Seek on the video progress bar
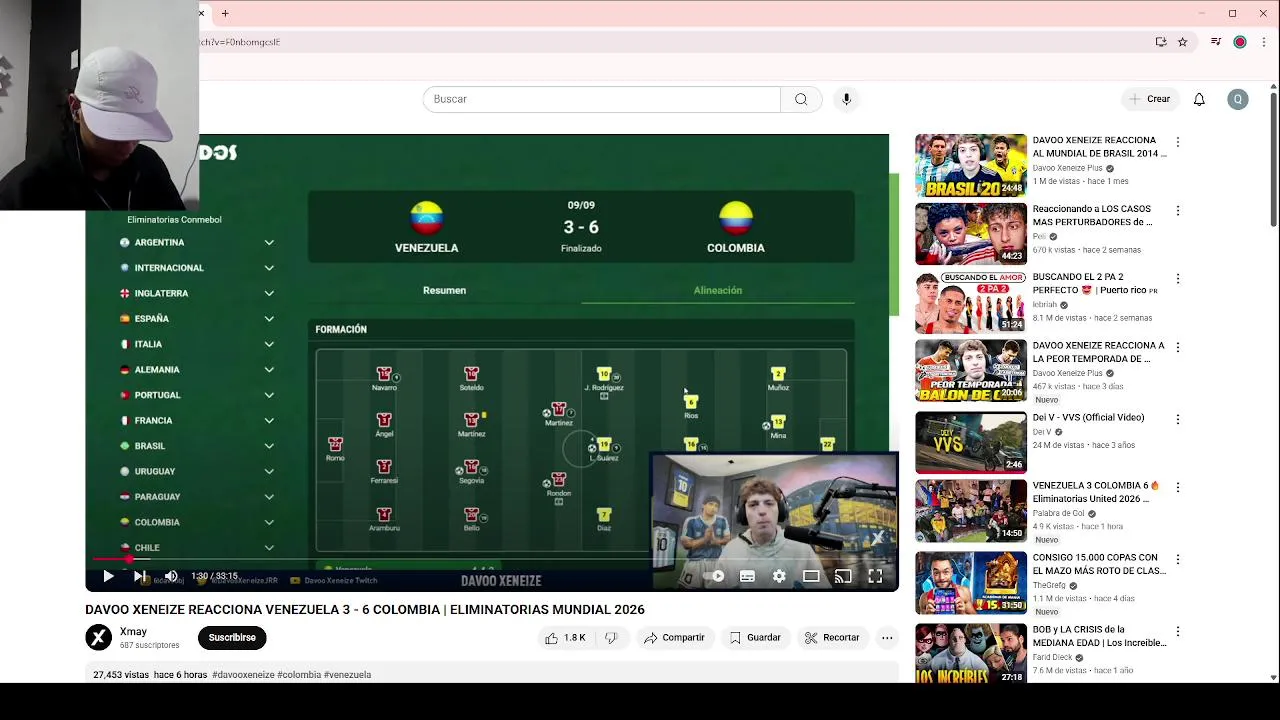1280x720 pixels. pyautogui.click(x=492, y=560)
